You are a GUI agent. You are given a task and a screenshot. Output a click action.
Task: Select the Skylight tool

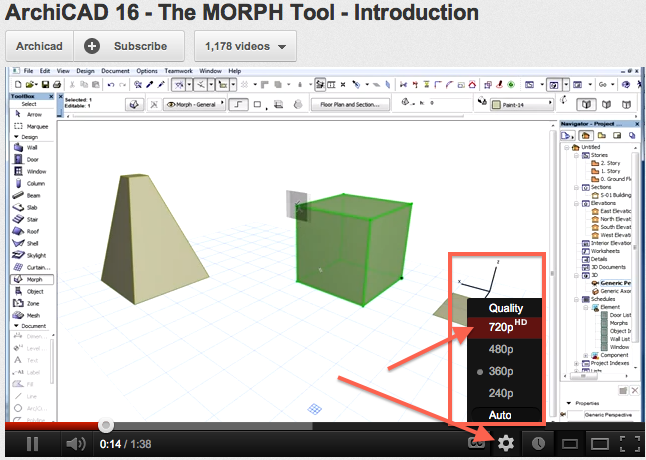tap(31, 255)
